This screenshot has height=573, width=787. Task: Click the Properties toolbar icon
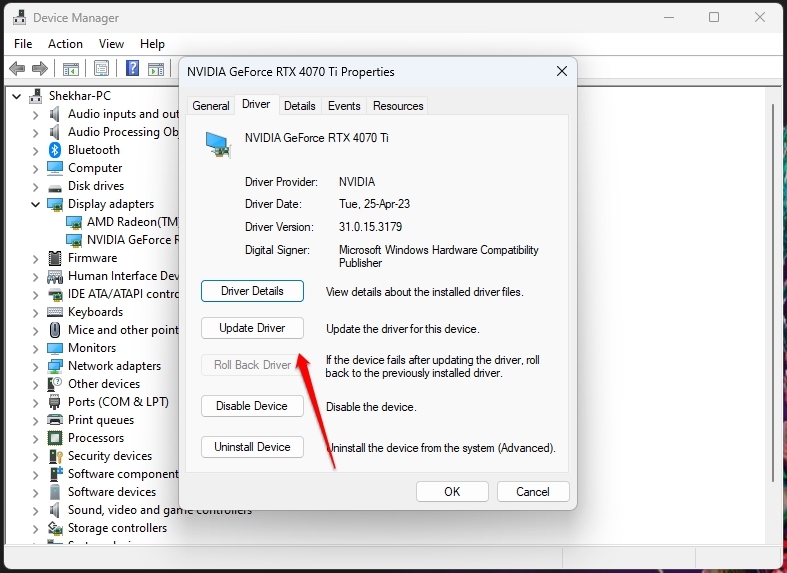coord(101,68)
